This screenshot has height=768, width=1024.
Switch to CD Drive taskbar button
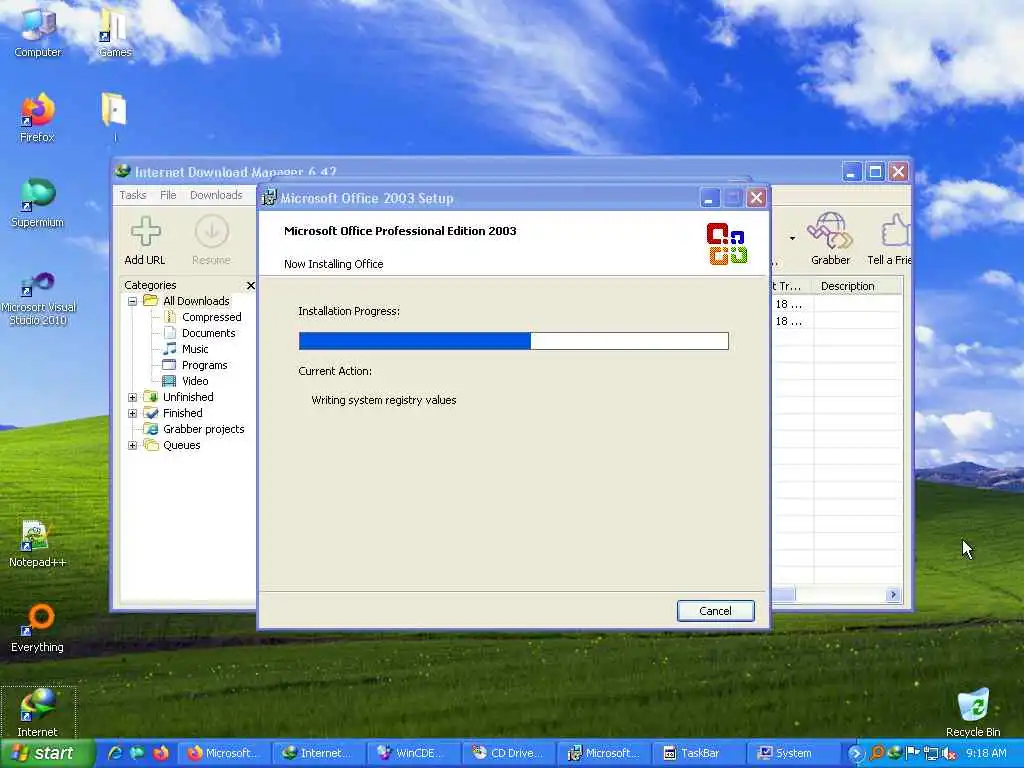tap(507, 753)
